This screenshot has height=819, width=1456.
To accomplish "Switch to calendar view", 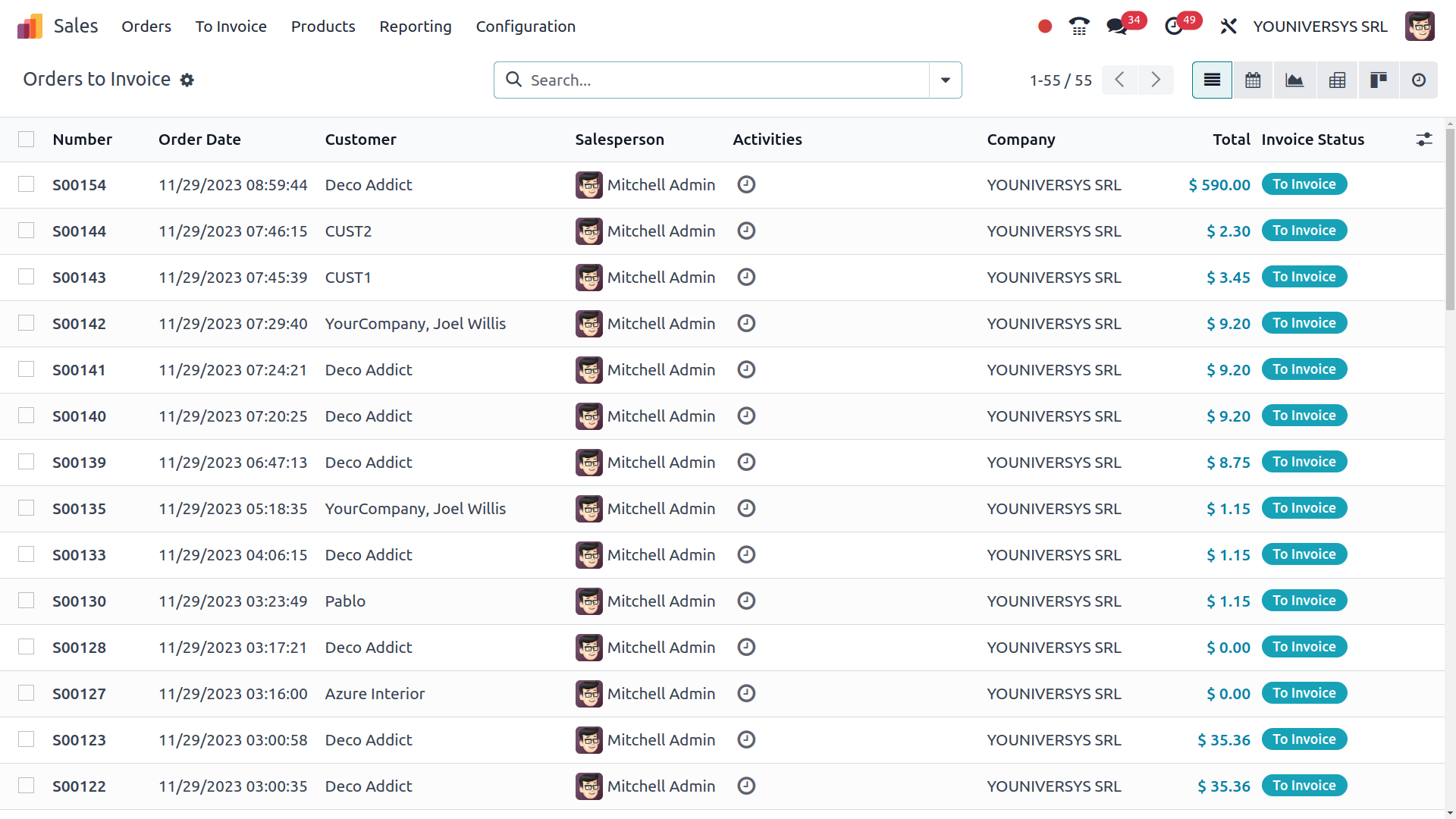I will pos(1253,80).
